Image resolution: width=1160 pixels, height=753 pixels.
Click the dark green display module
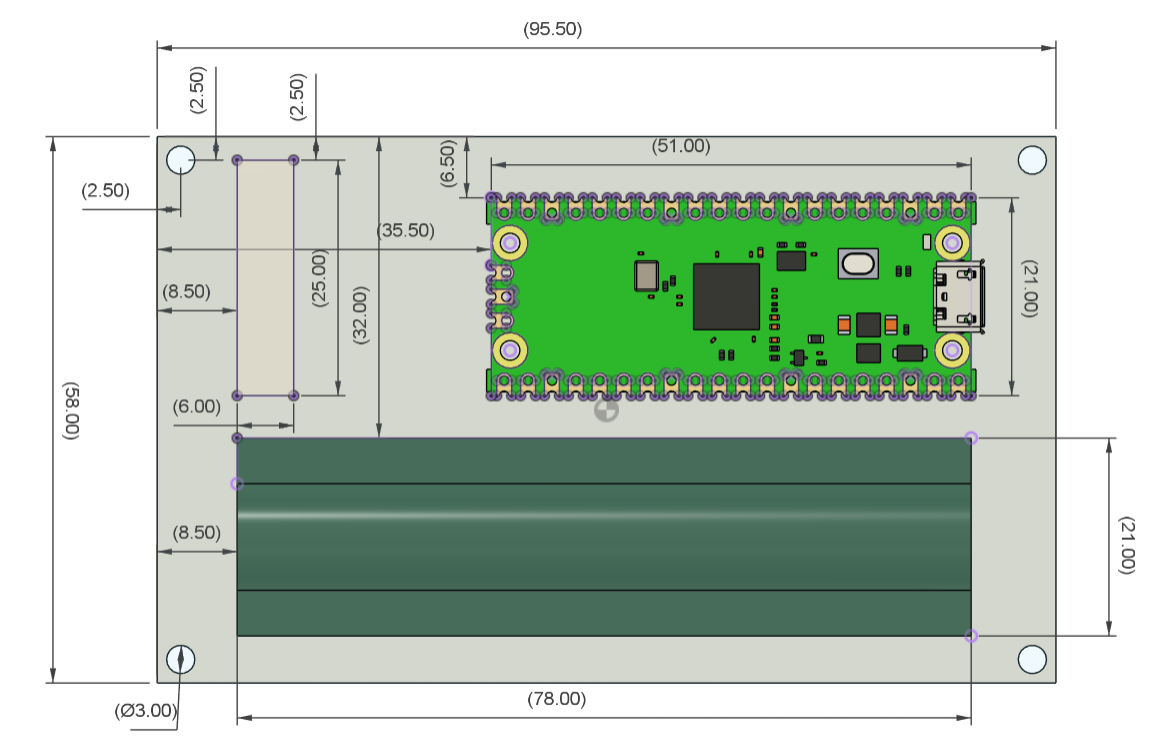tap(604, 536)
